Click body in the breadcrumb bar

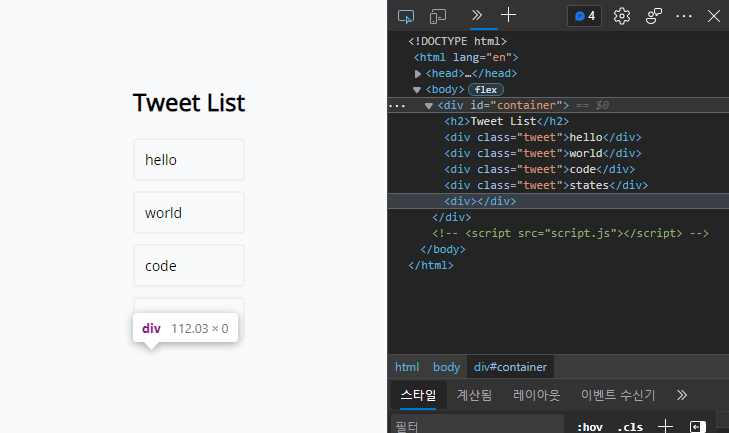(x=446, y=367)
